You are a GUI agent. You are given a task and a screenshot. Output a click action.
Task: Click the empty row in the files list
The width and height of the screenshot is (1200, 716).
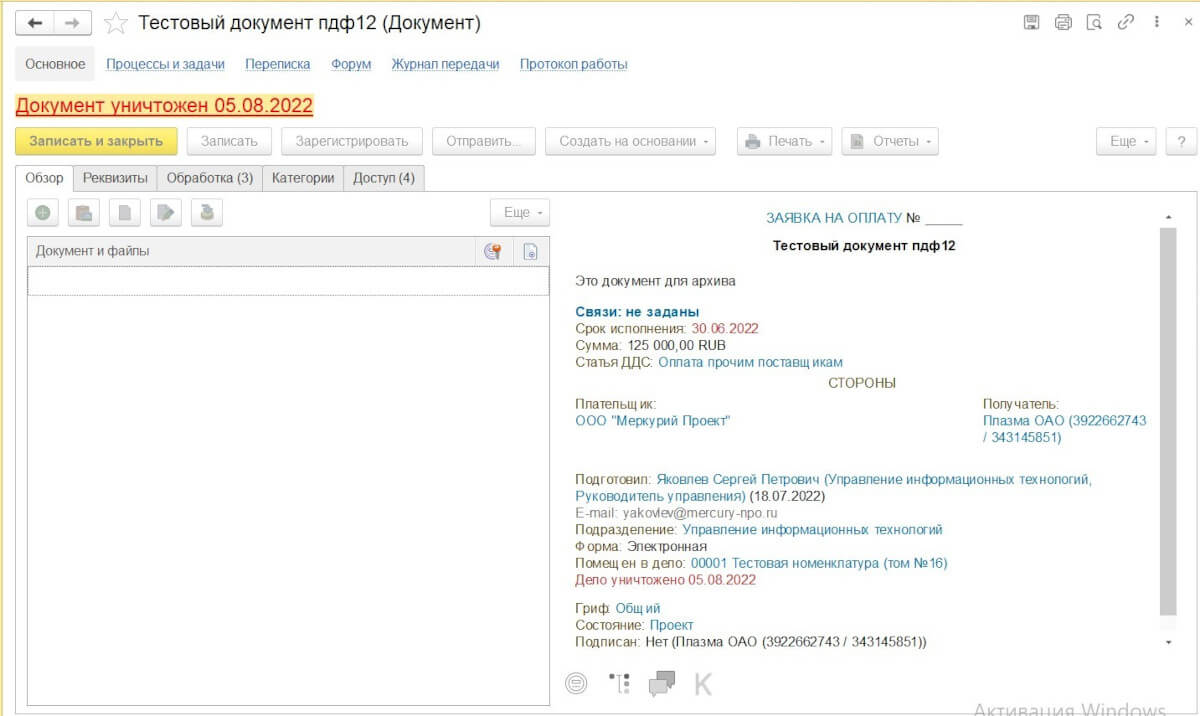tap(288, 281)
